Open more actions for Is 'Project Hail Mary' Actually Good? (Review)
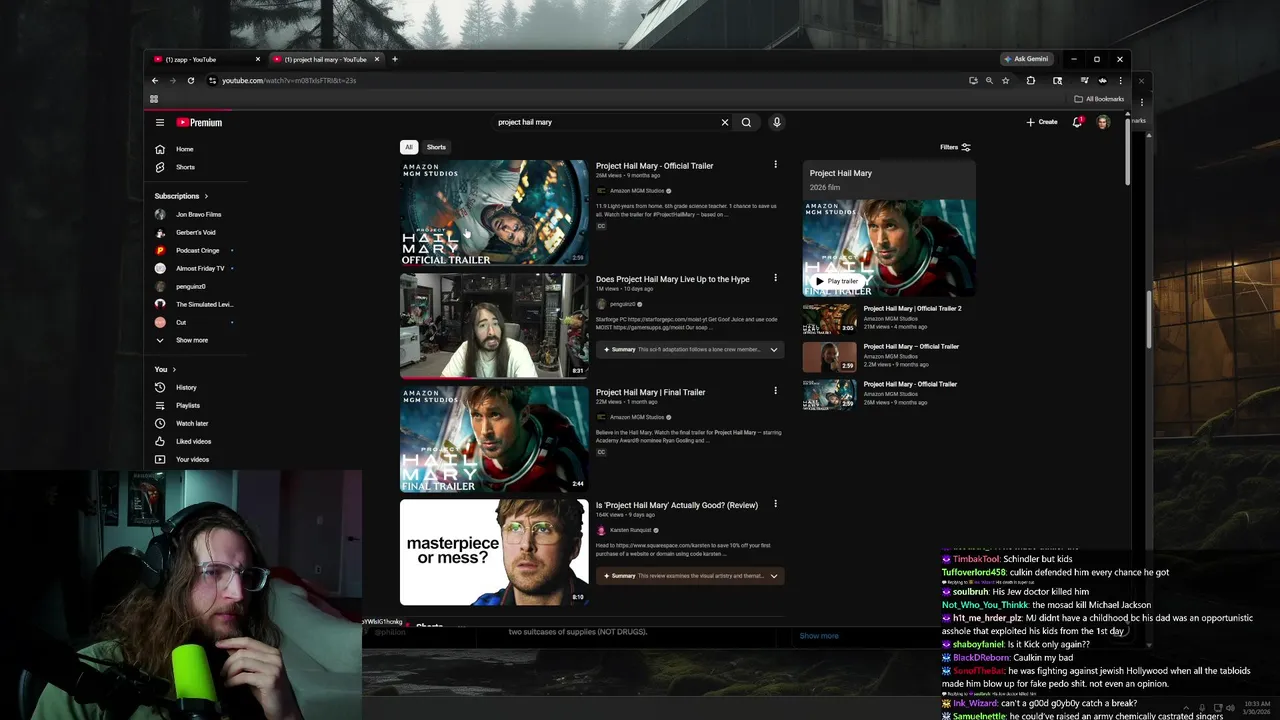 [x=775, y=504]
